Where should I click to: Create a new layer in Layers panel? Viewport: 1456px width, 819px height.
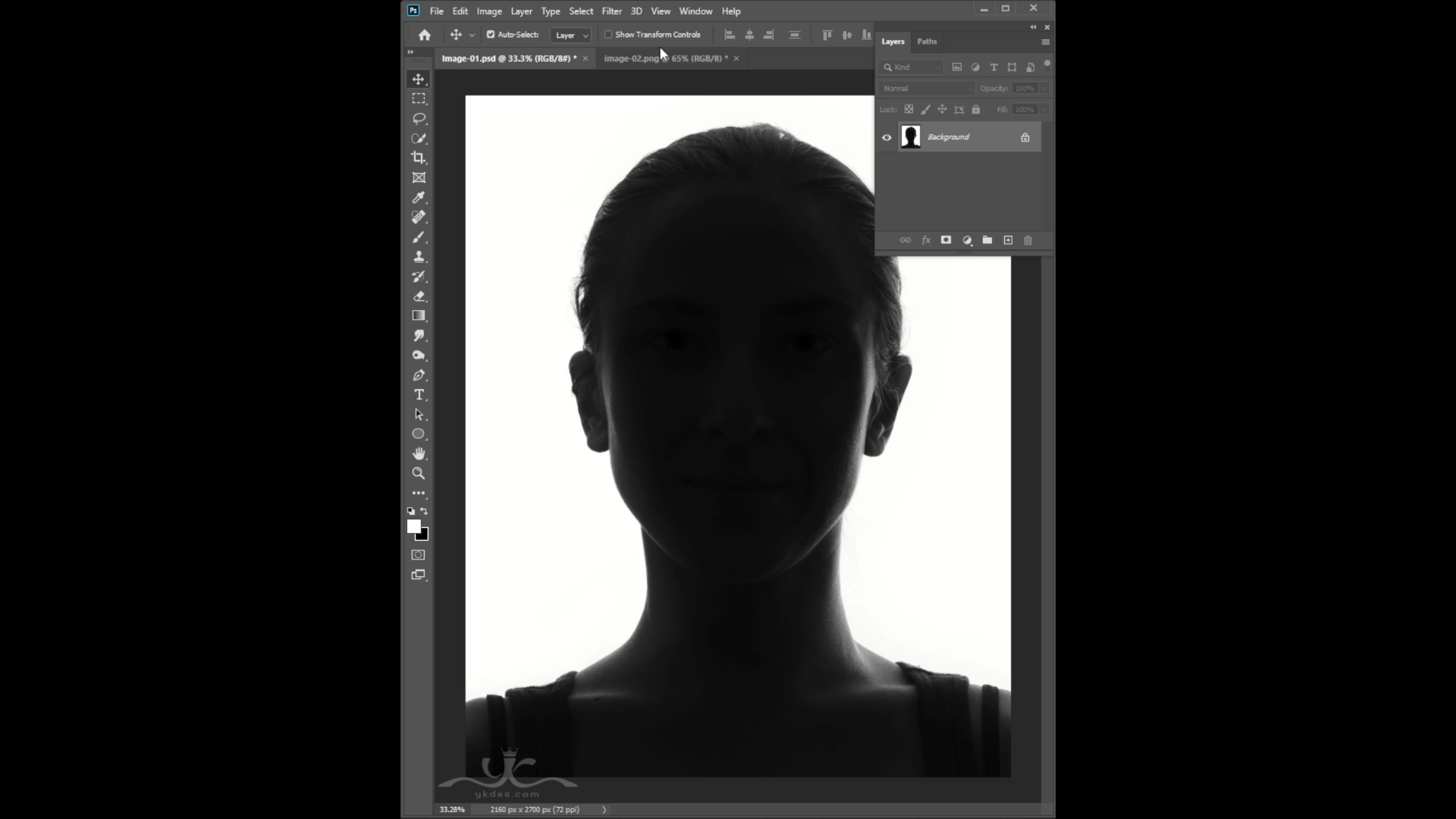(1008, 240)
